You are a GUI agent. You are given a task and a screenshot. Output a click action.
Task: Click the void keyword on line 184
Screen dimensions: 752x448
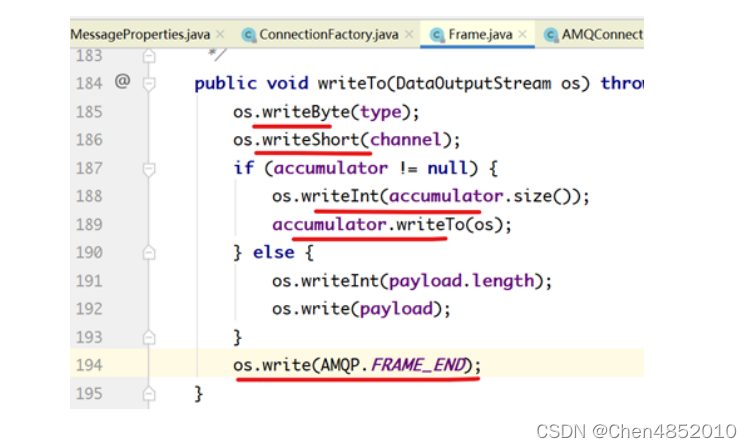287,84
